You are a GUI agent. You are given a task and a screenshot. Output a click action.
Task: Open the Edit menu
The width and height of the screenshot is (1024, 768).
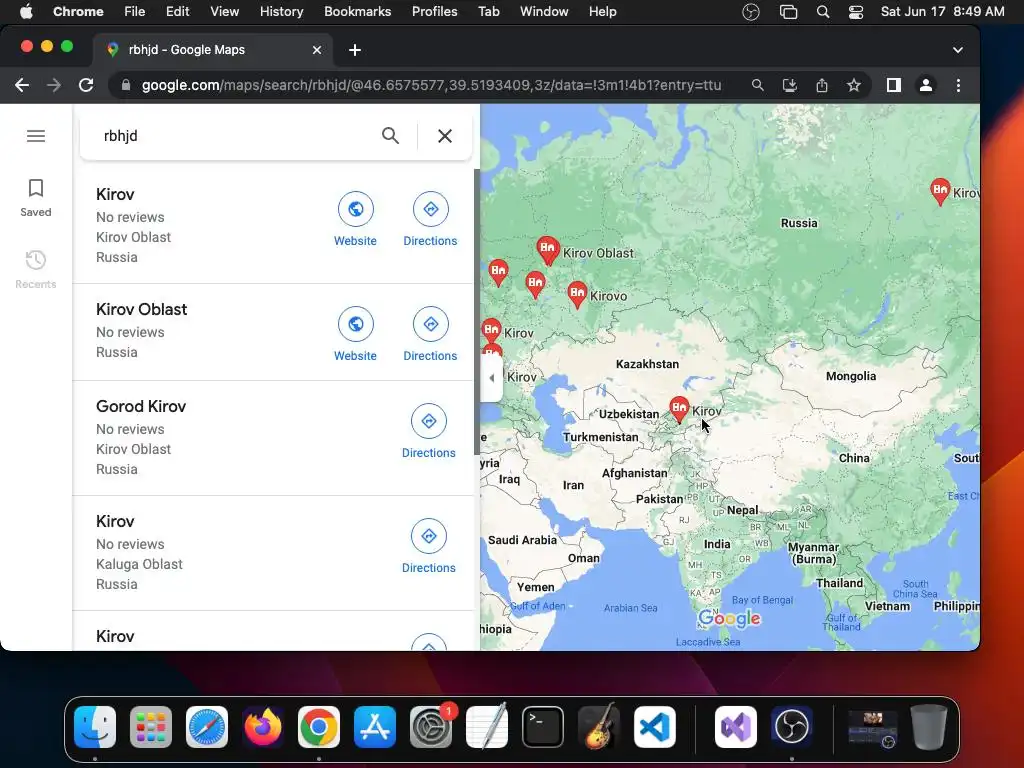coord(177,11)
